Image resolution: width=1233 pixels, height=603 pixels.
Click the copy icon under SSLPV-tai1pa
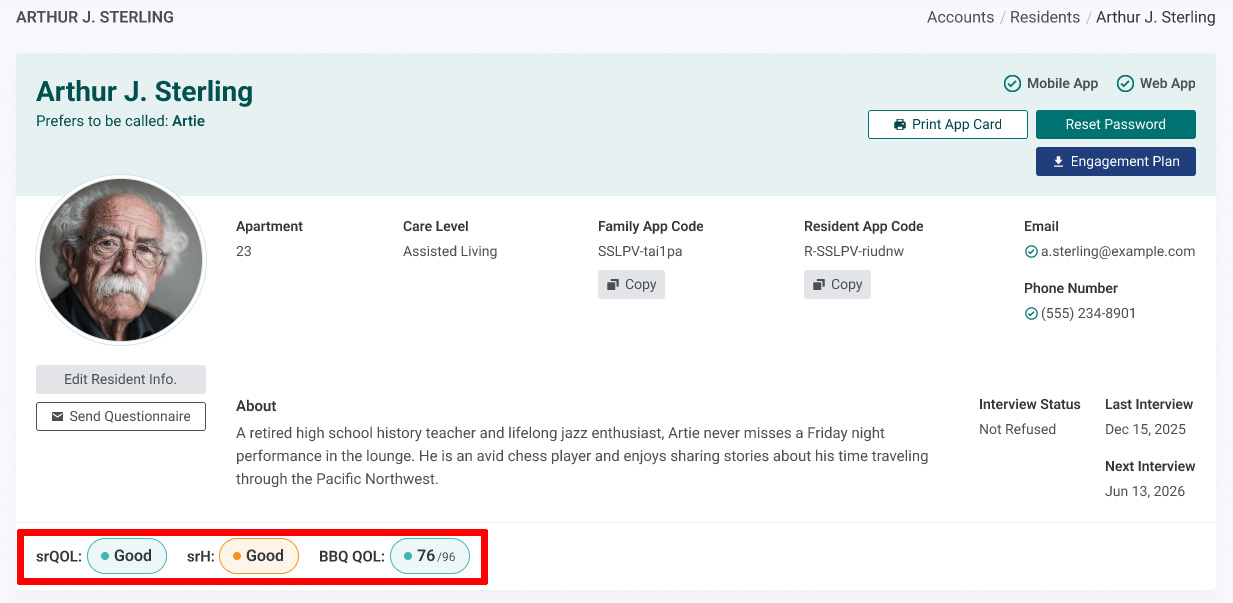(613, 285)
